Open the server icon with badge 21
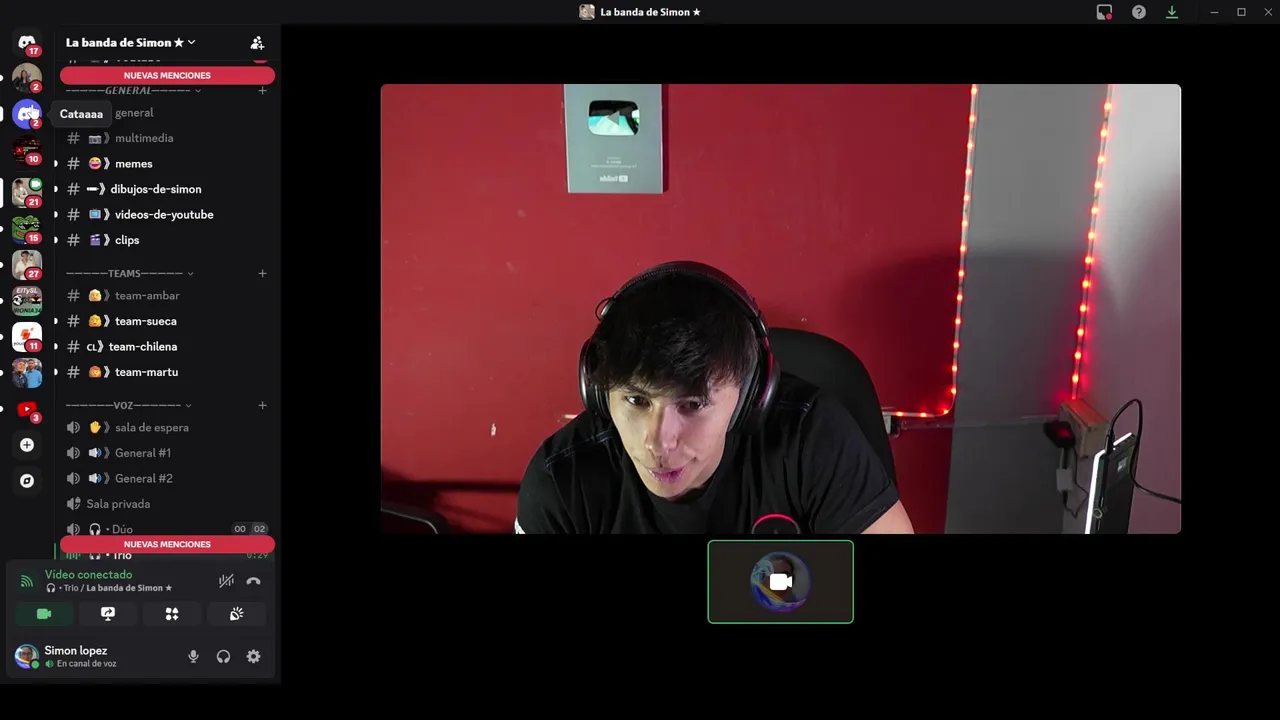The width and height of the screenshot is (1280, 720). (27, 192)
